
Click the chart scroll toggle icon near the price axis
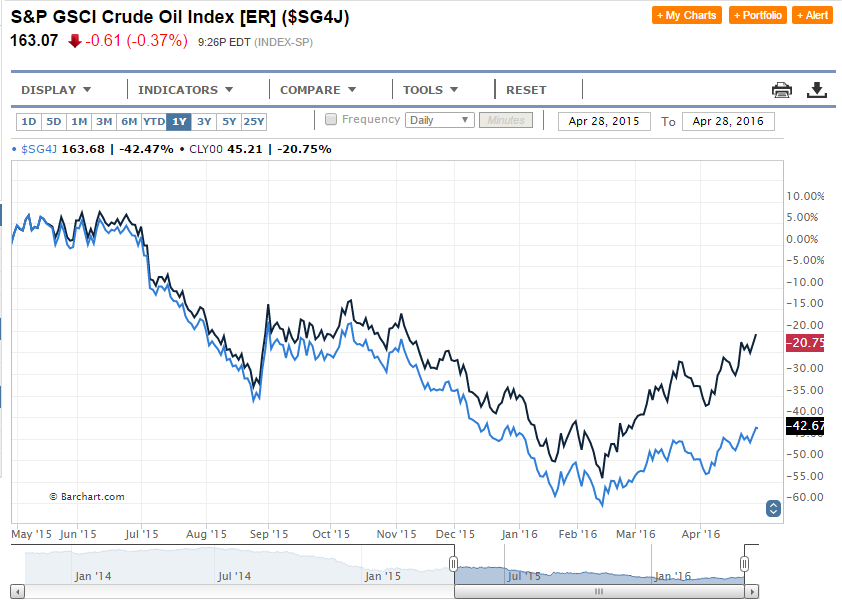pyautogui.click(x=772, y=509)
